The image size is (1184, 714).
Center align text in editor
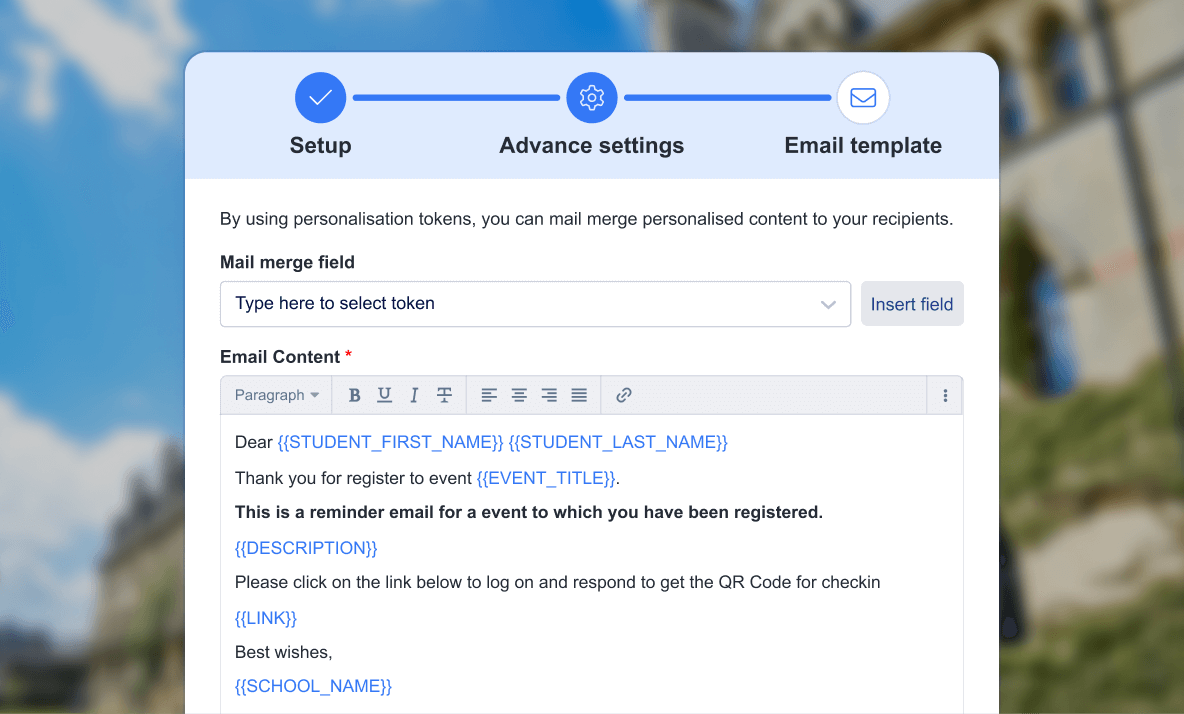click(519, 395)
